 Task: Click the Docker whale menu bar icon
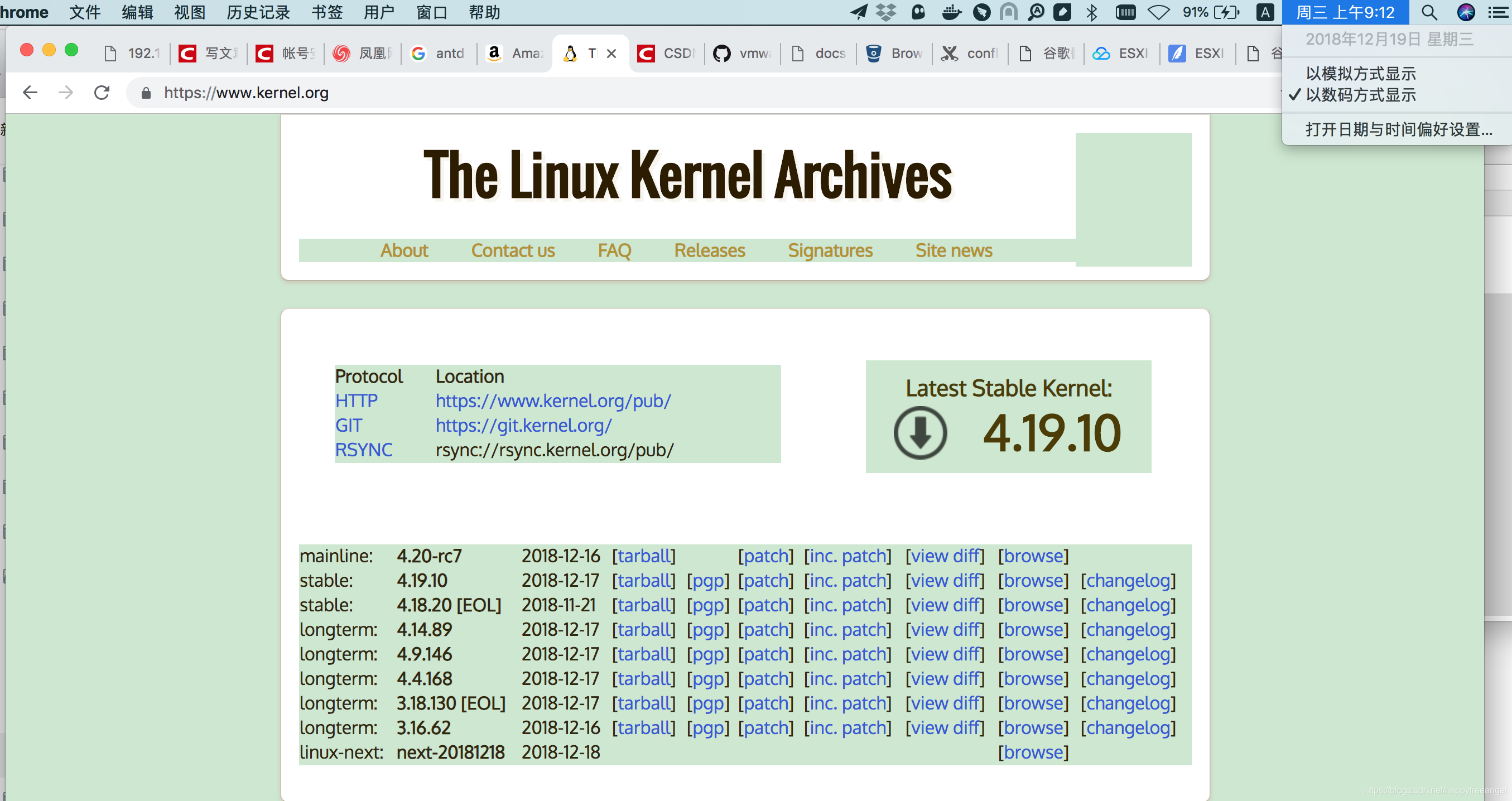(951, 12)
